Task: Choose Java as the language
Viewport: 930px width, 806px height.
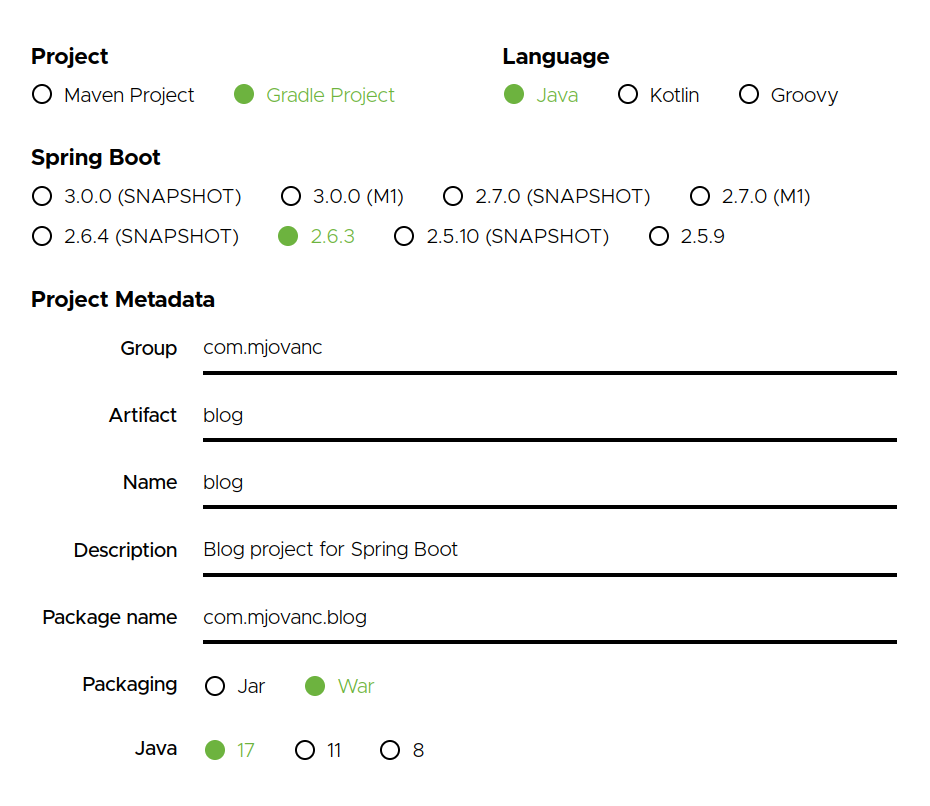Action: coord(514,95)
